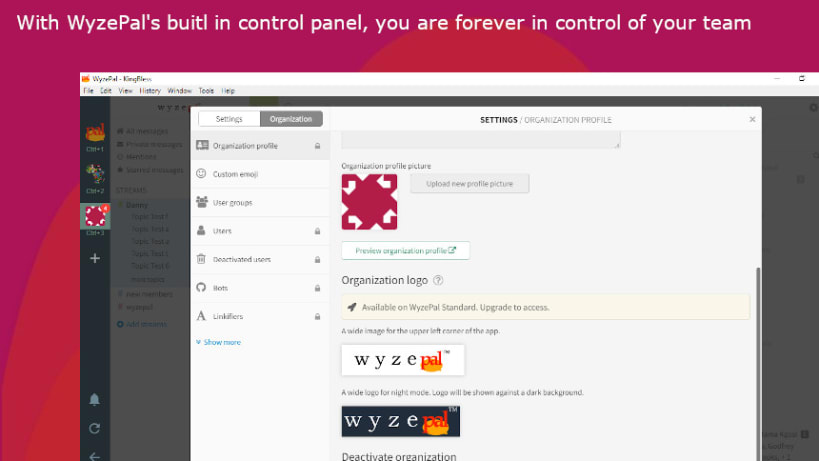Click the back arrow icon in the sidebar
The width and height of the screenshot is (819, 461).
coord(95,456)
